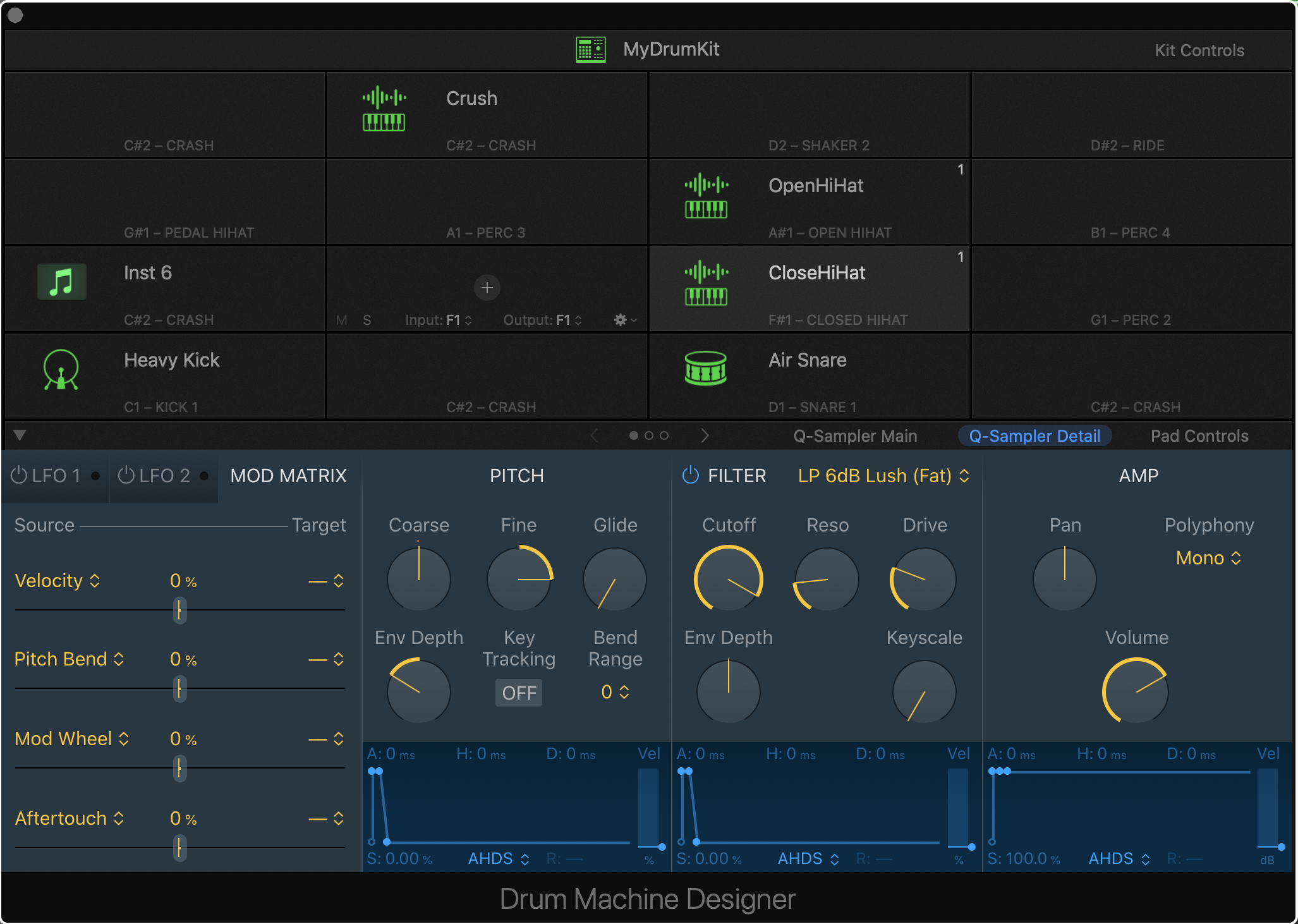Add an instrument with the plus button
This screenshot has width=1298, height=924.
tap(487, 288)
